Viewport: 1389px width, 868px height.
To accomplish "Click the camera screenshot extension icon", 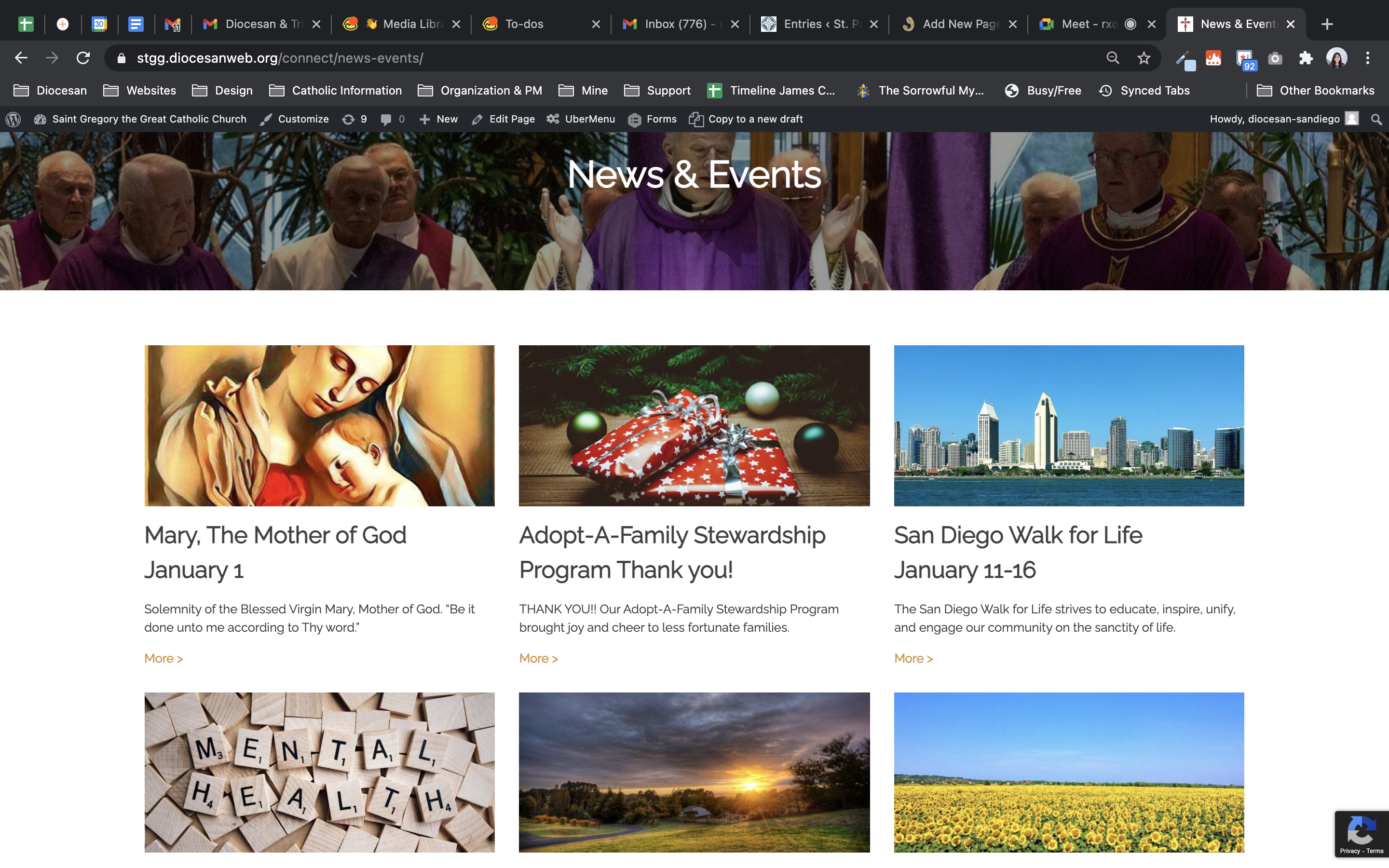I will [x=1275, y=58].
